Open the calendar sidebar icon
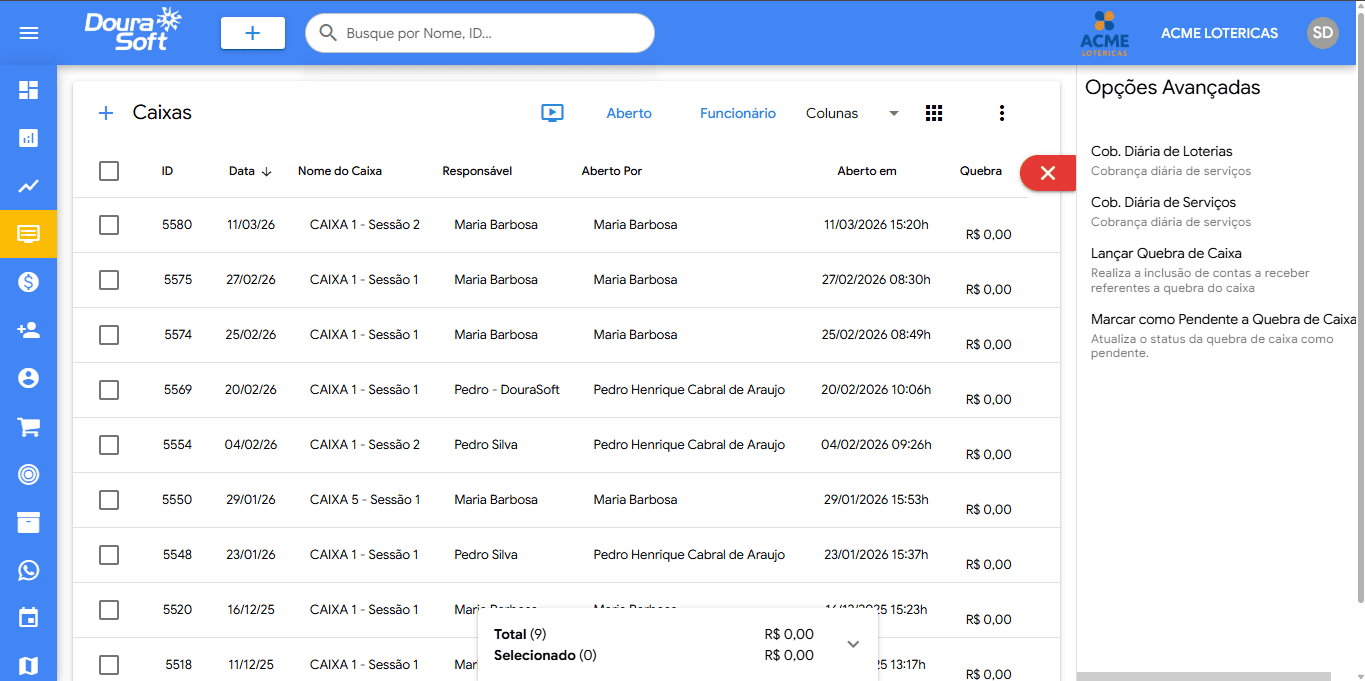 29,618
